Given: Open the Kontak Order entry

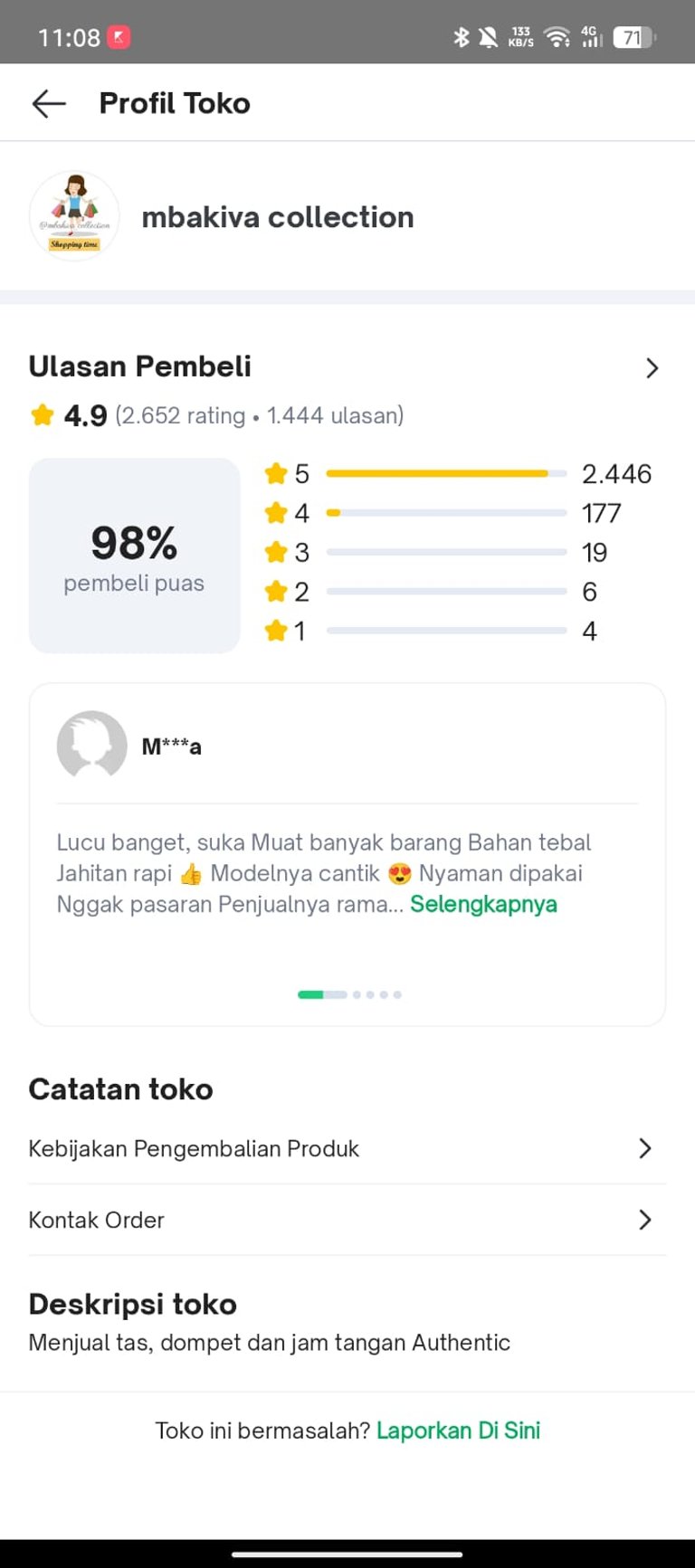Looking at the screenshot, I should (97, 1220).
